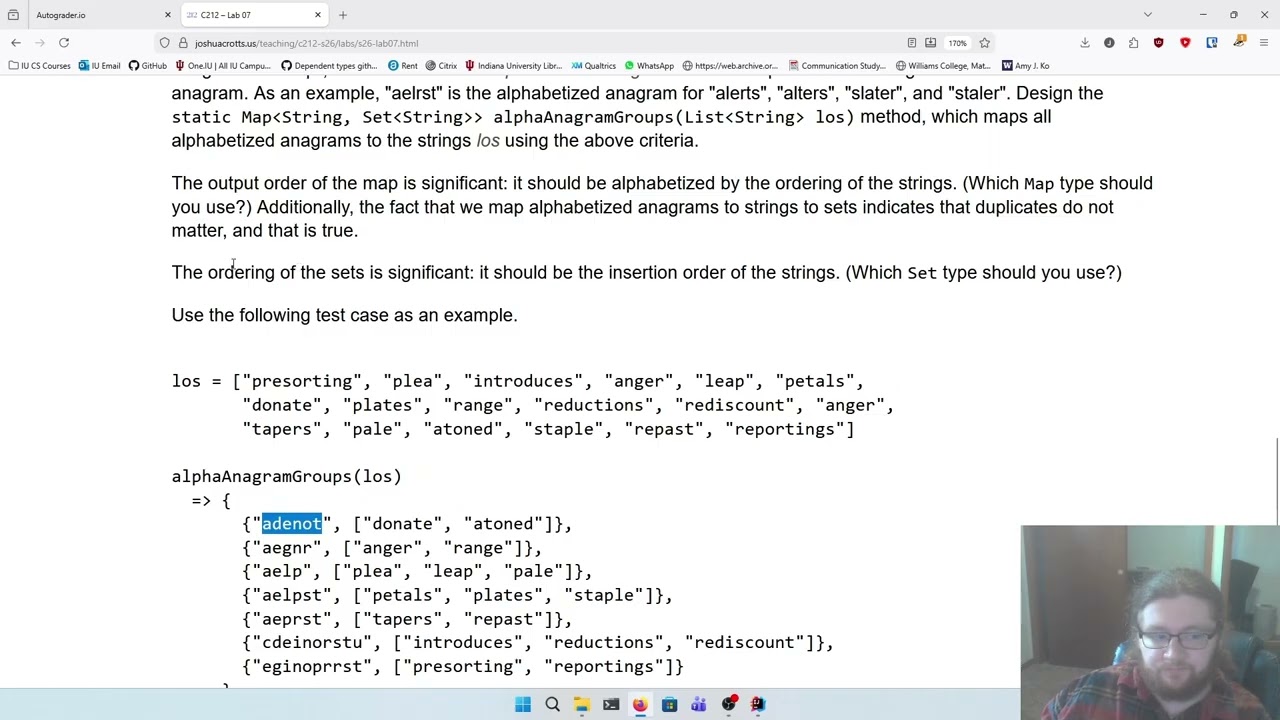Viewport: 1280px width, 720px height.
Task: Open Firefox View icon at tab strip start
Action: [x=13, y=15]
